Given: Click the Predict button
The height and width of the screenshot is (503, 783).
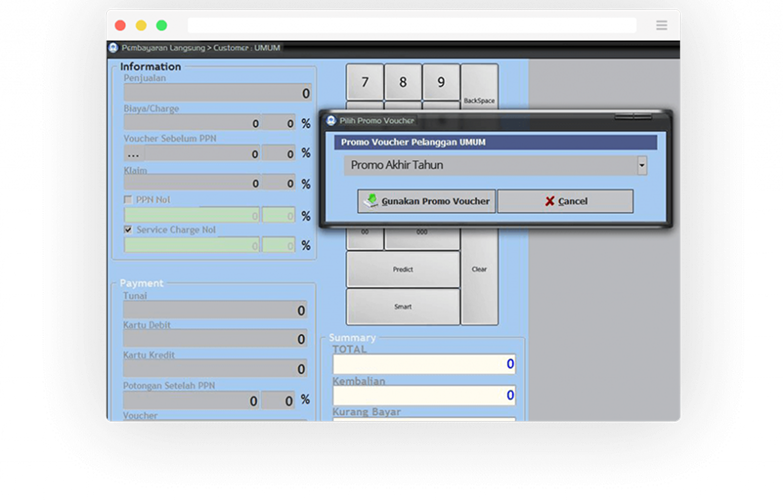Looking at the screenshot, I should coord(403,269).
